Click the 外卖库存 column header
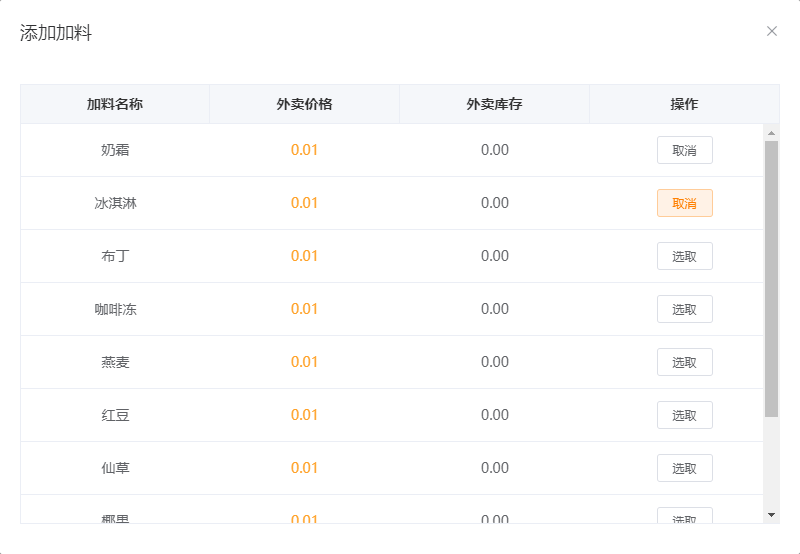The height and width of the screenshot is (554, 800). coord(494,104)
